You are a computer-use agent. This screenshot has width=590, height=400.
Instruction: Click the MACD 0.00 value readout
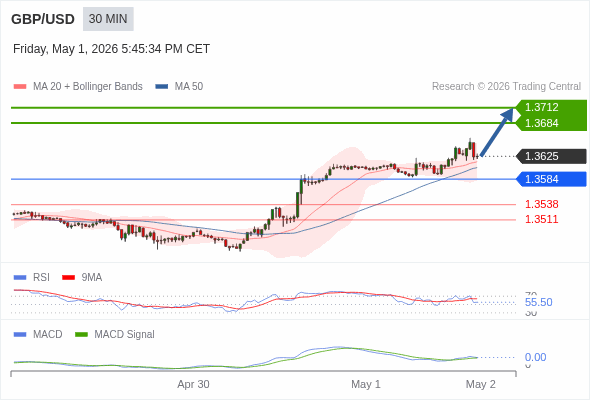pos(535,357)
